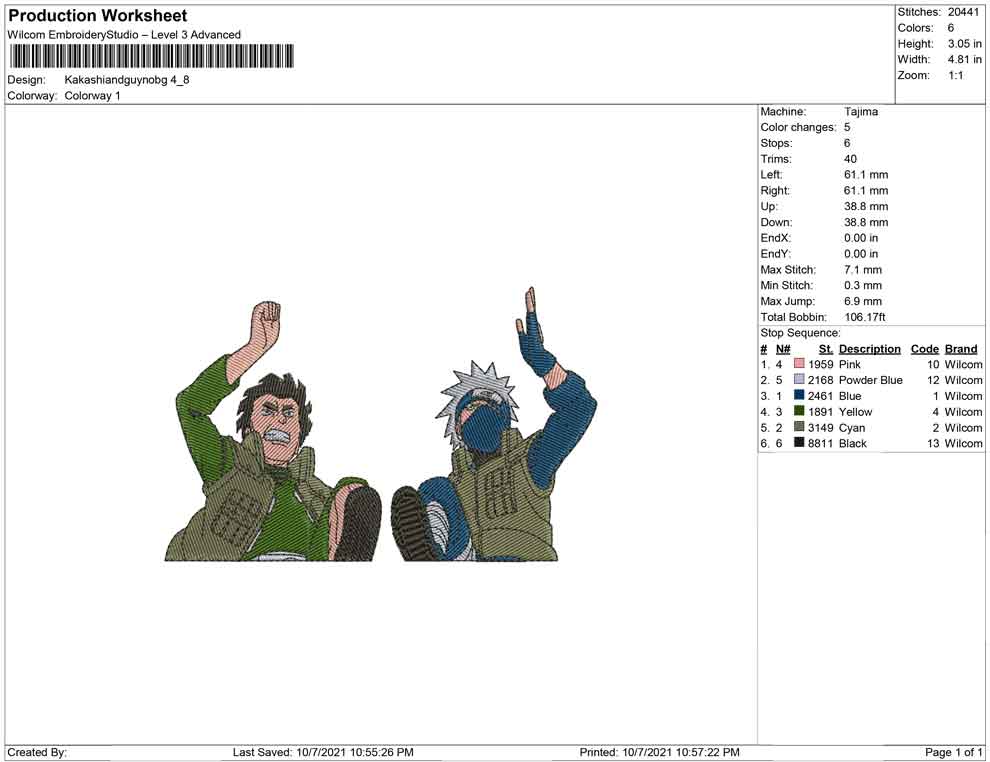Click the 'Code' column header
Screen dimensions: 990x762
[925, 349]
